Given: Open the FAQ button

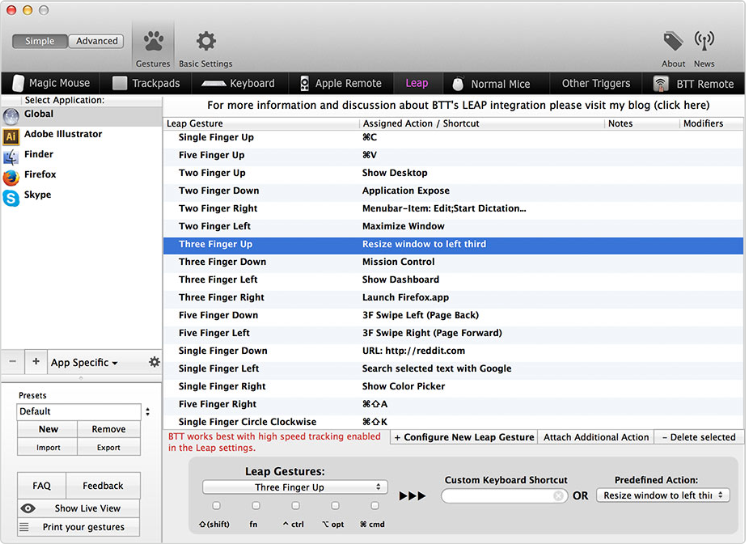Looking at the screenshot, I should (41, 485).
